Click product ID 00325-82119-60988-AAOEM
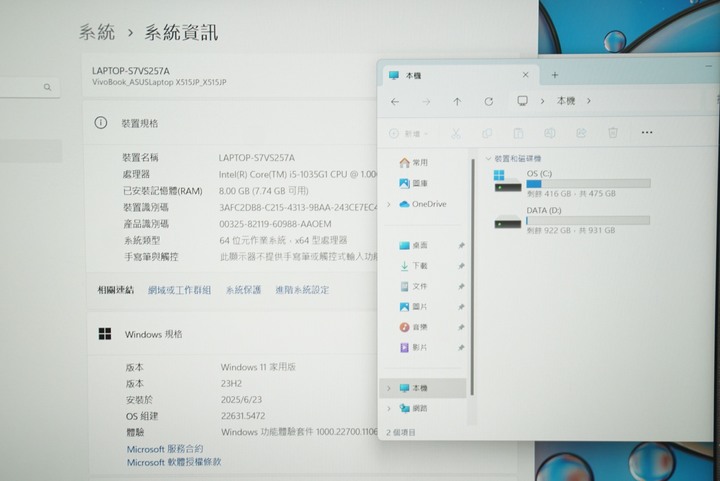This screenshot has width=720, height=481. click(275, 224)
